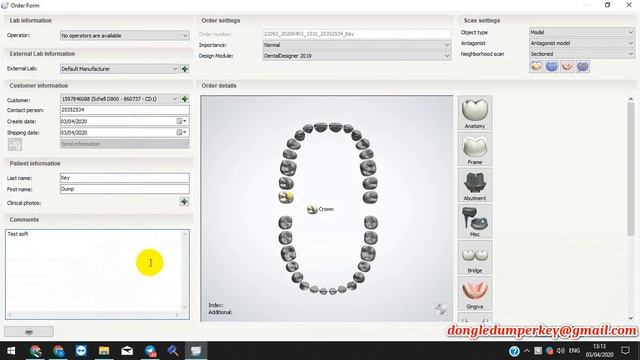The image size is (640, 360).
Task: Click into the Comments text box
Action: click(93, 270)
